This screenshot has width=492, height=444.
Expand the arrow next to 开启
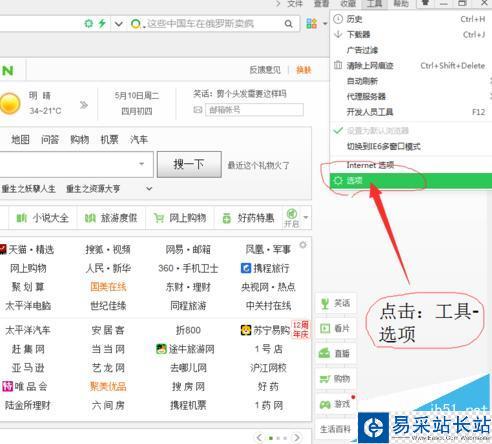[x=306, y=218]
